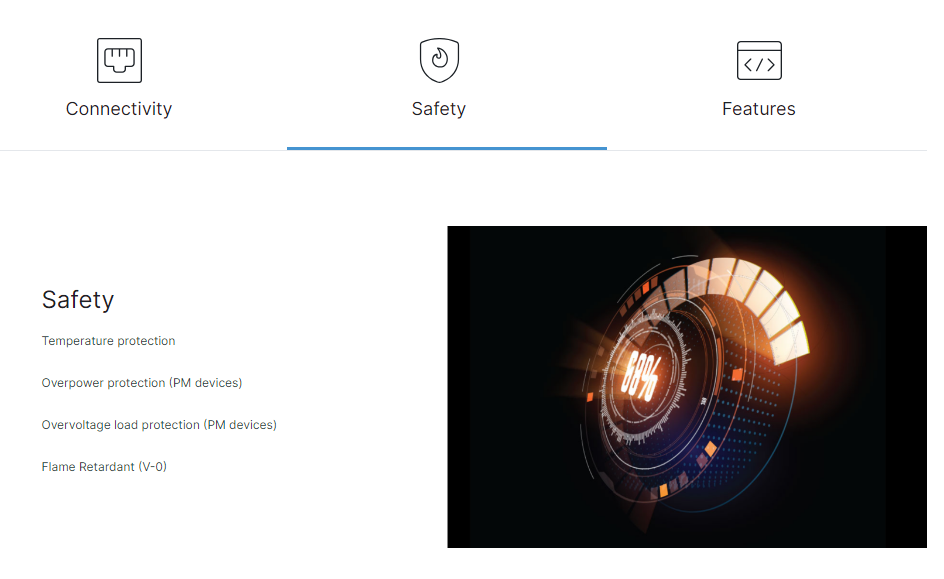
Task: Click the gray divider line under Features
Action: 767,150
